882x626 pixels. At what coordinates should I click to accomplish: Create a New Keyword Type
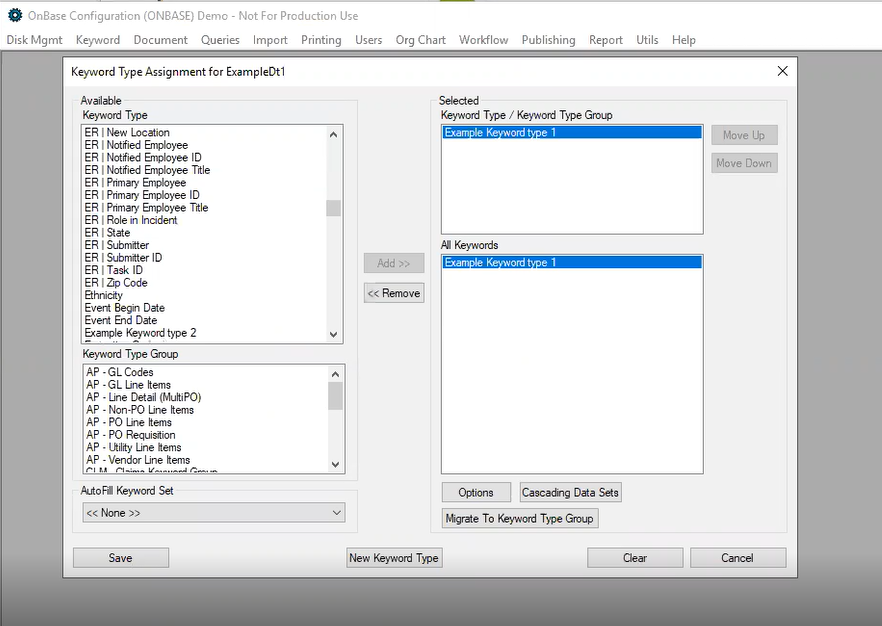tap(393, 557)
